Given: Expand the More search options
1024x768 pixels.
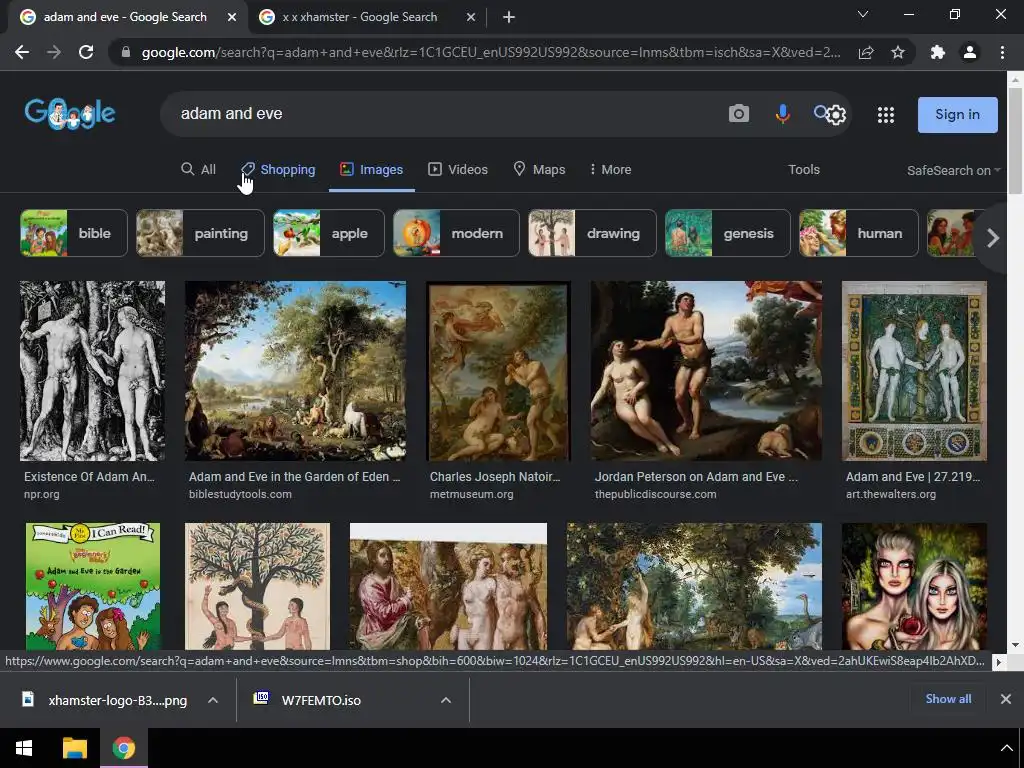Looking at the screenshot, I should (610, 170).
